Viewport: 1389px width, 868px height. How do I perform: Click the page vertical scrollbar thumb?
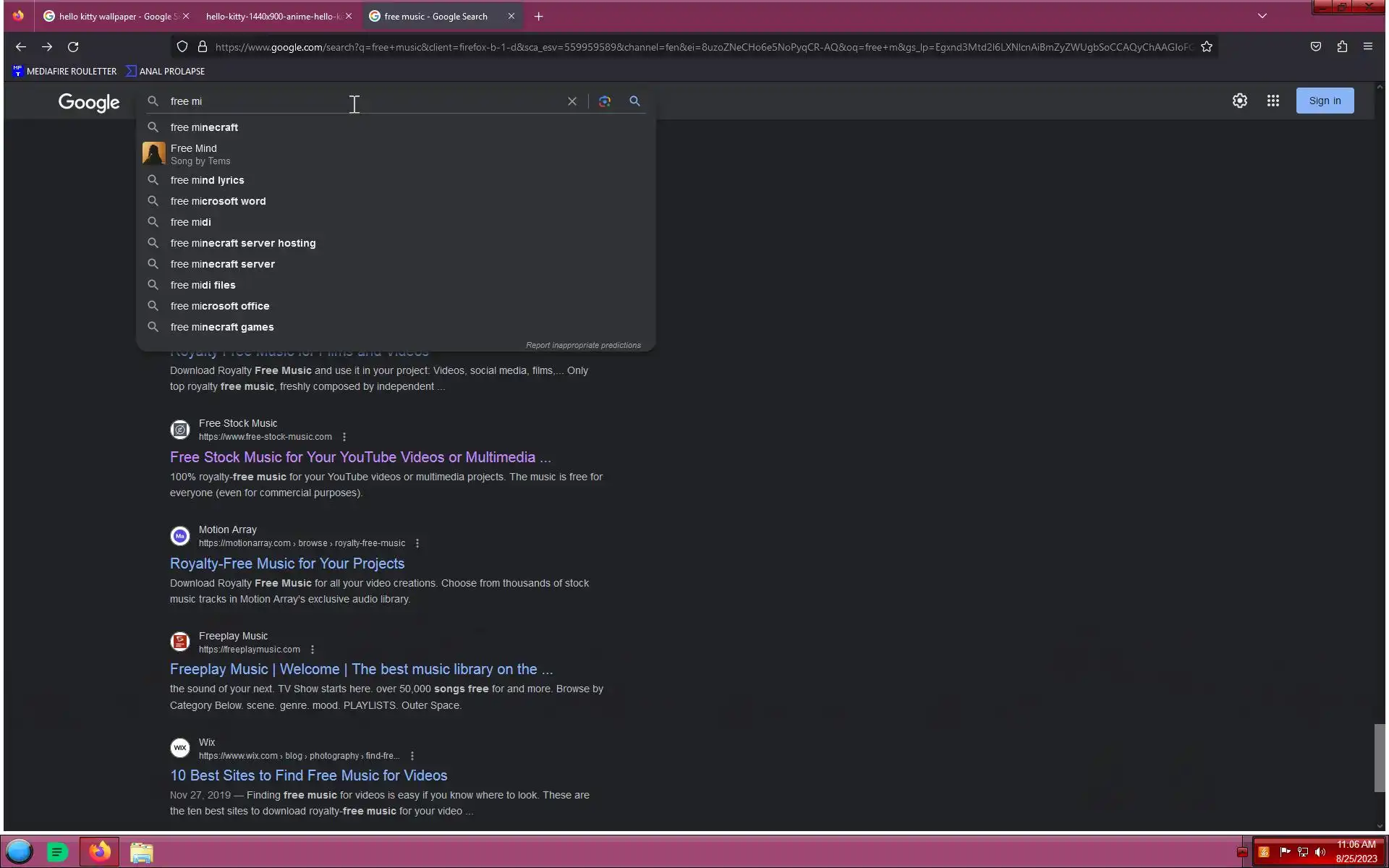[1379, 757]
